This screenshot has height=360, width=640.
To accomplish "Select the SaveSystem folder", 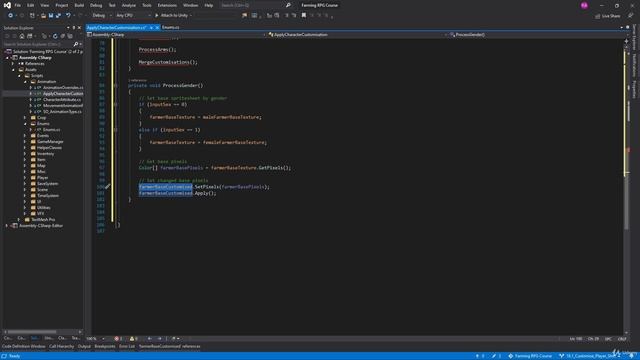I will point(47,184).
